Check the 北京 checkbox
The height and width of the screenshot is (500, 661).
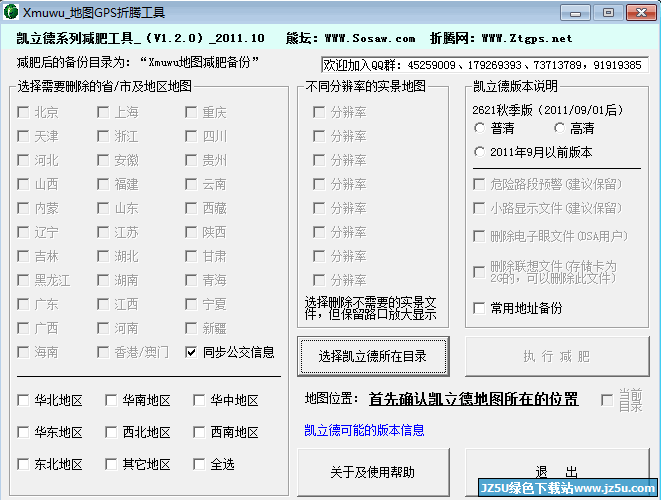(23, 112)
